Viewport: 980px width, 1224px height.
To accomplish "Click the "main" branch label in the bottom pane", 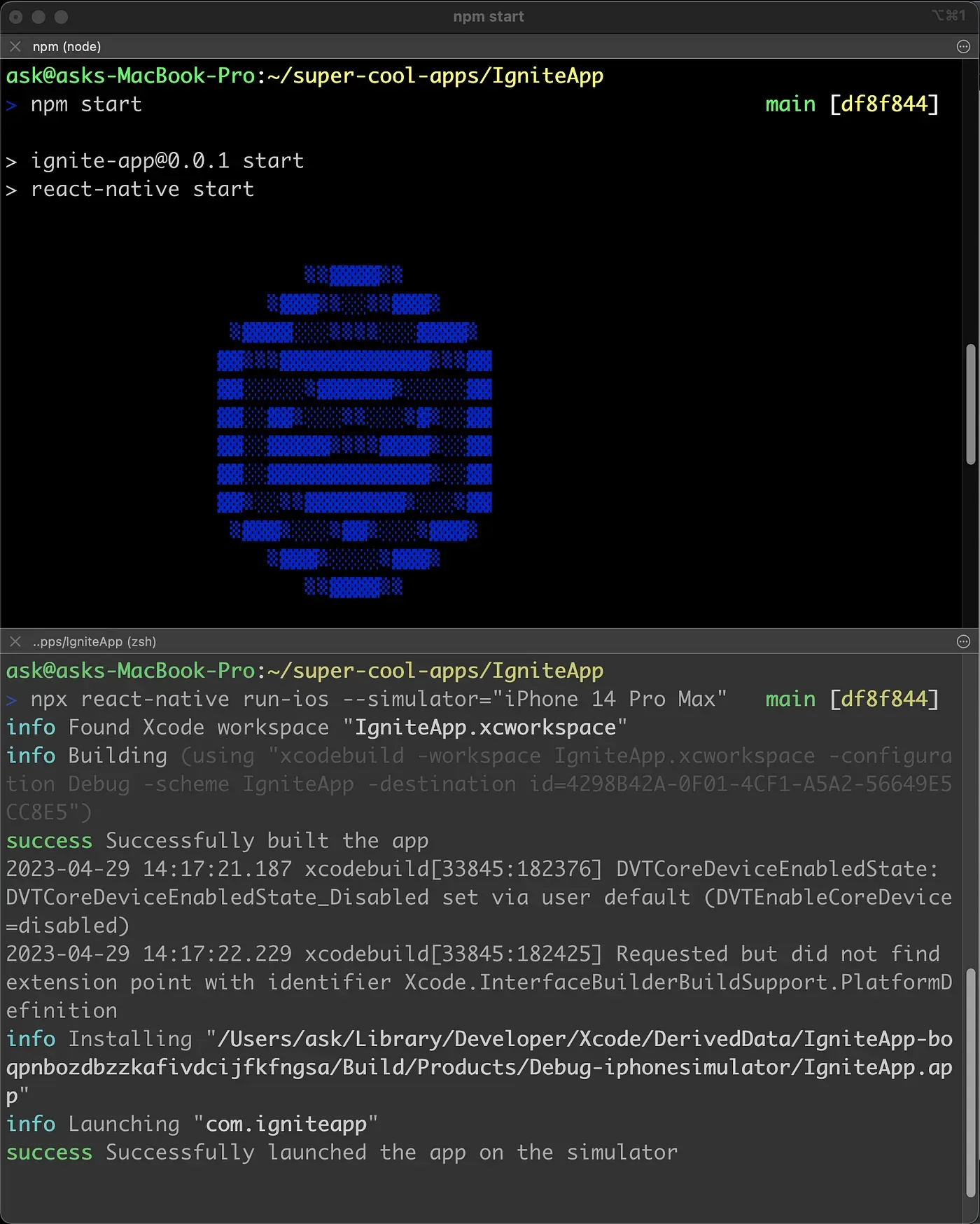I will (790, 699).
